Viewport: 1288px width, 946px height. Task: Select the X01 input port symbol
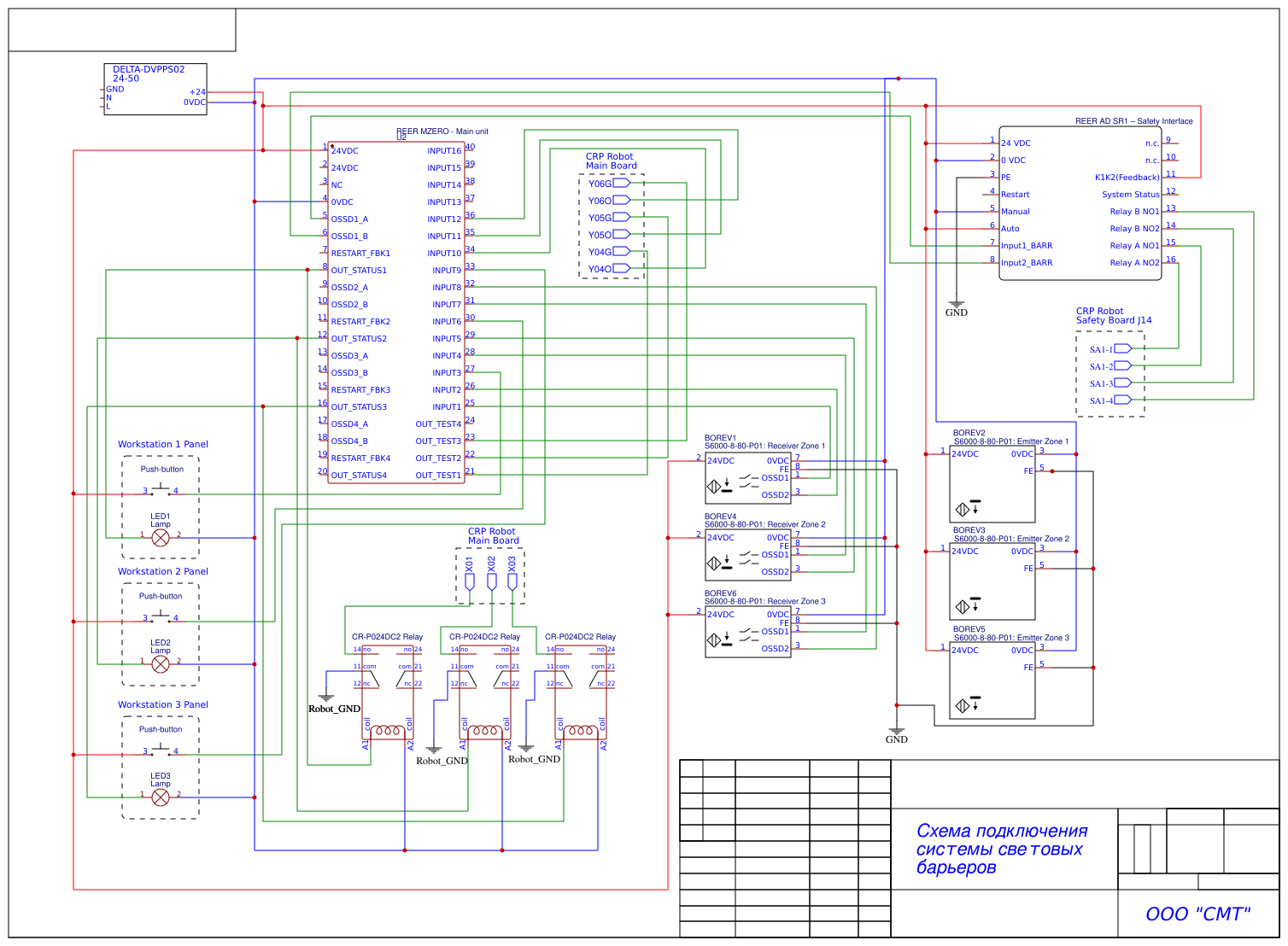[470, 581]
